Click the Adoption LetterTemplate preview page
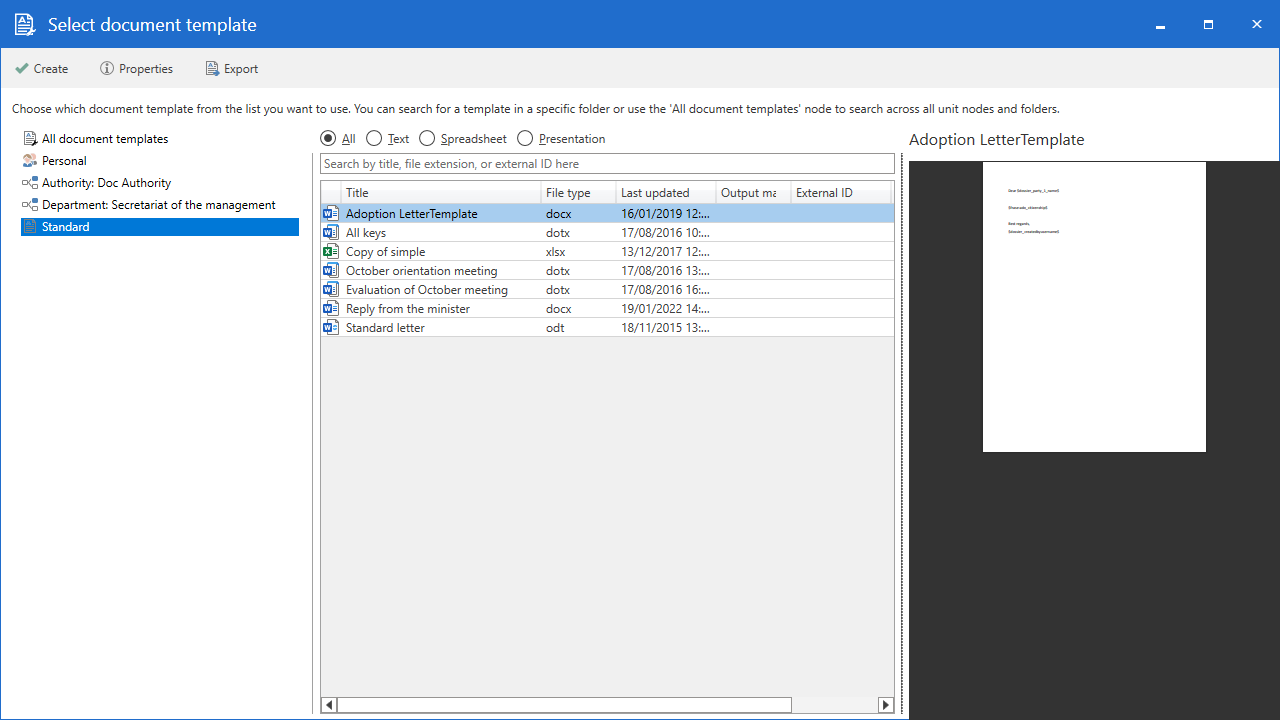Viewport: 1280px width, 720px height. (1094, 307)
